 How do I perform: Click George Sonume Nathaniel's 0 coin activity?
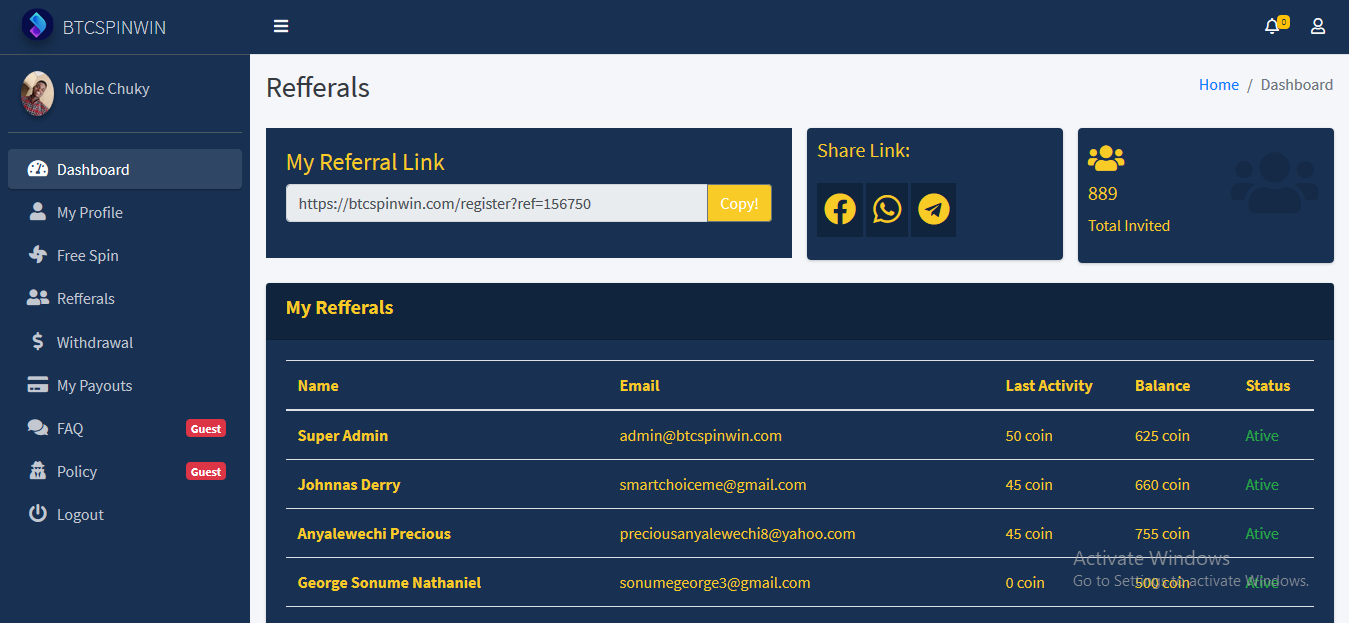click(x=1025, y=583)
